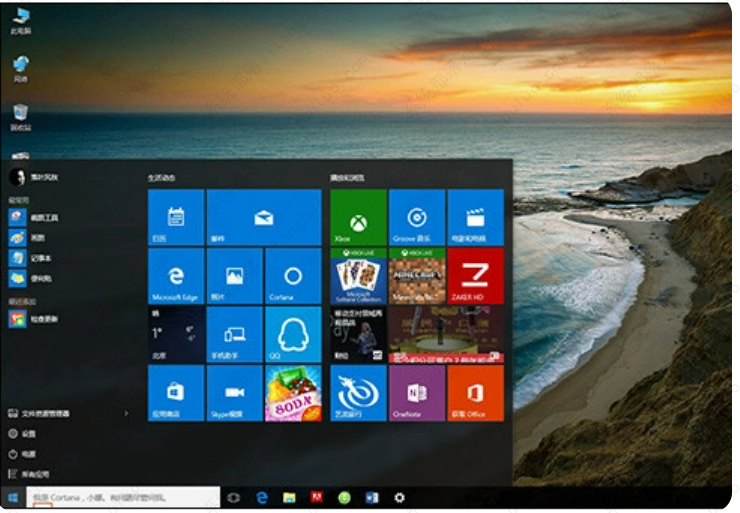The height and width of the screenshot is (513, 740).
Task: Open the Store shopping bag tile
Action: (x=176, y=393)
